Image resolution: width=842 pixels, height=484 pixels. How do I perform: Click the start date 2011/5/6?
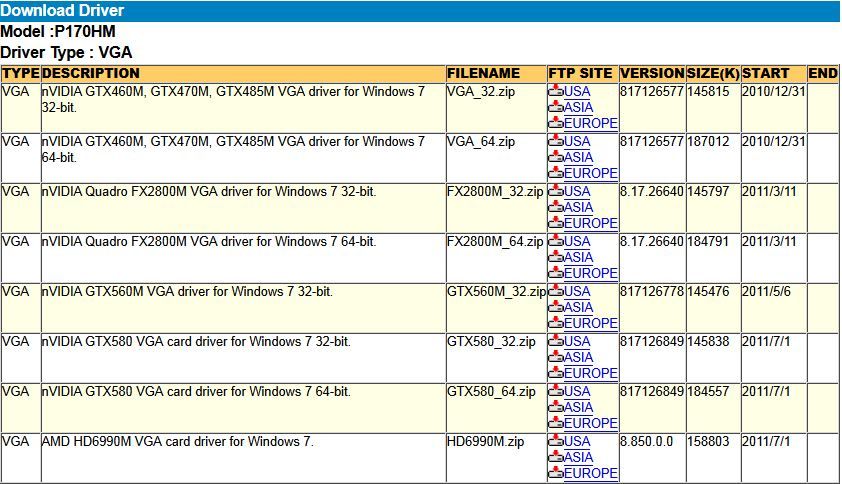766,291
